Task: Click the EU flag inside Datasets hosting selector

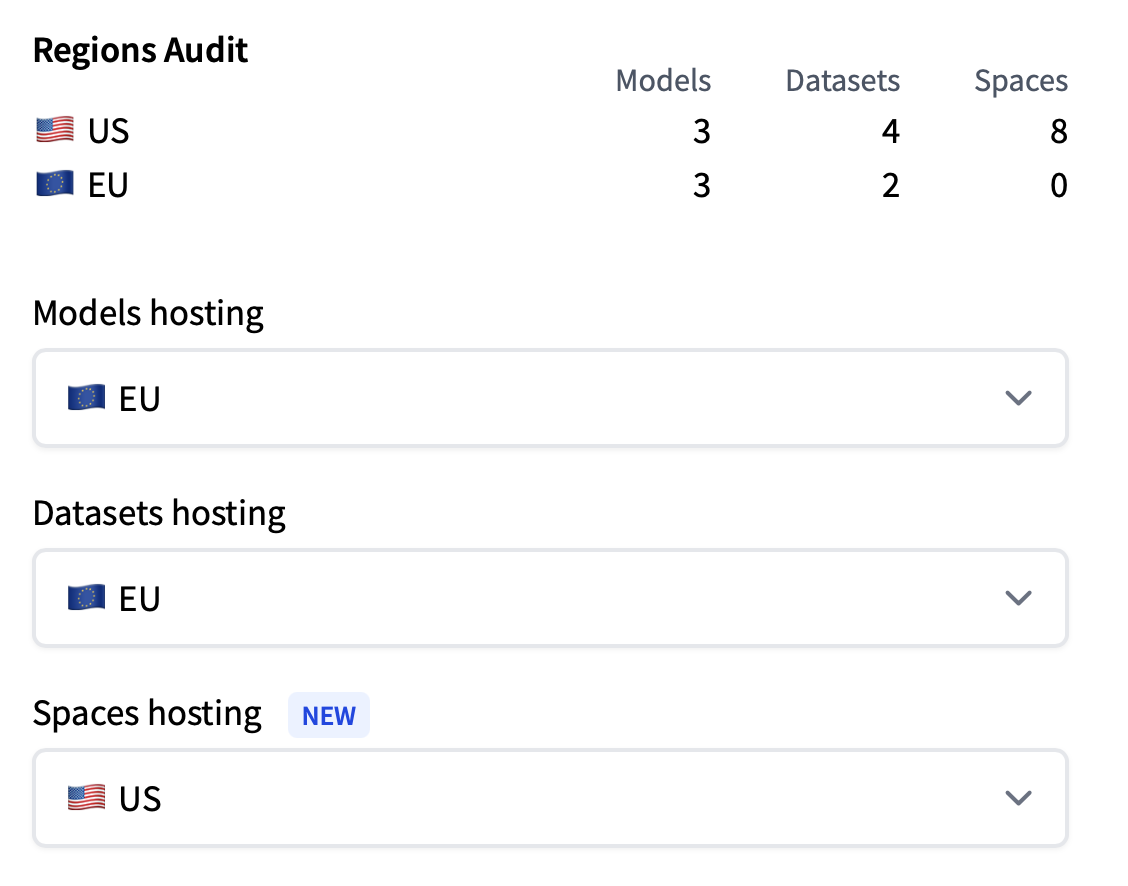Action: click(86, 597)
